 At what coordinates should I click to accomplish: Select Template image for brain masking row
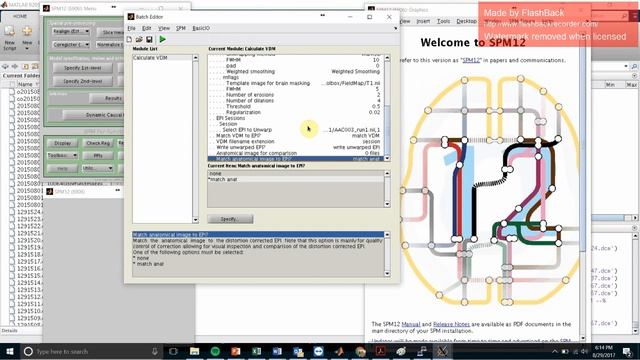295,83
